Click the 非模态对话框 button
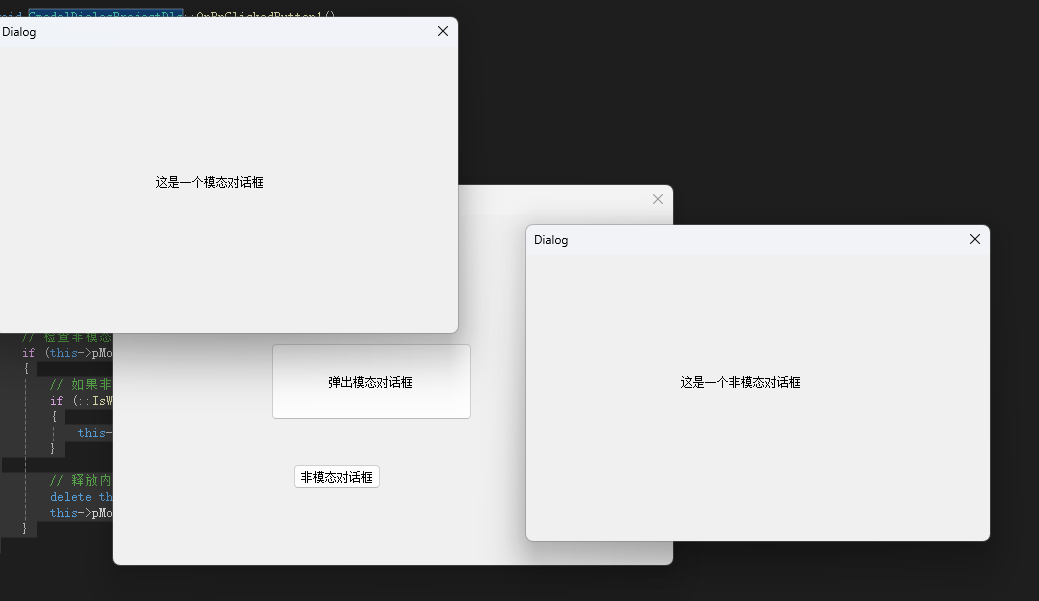 pyautogui.click(x=336, y=476)
